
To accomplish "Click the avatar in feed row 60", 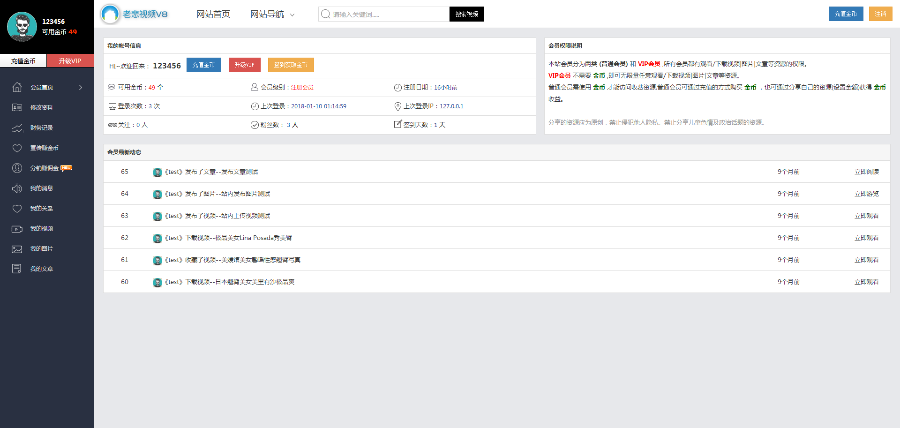I will [157, 282].
